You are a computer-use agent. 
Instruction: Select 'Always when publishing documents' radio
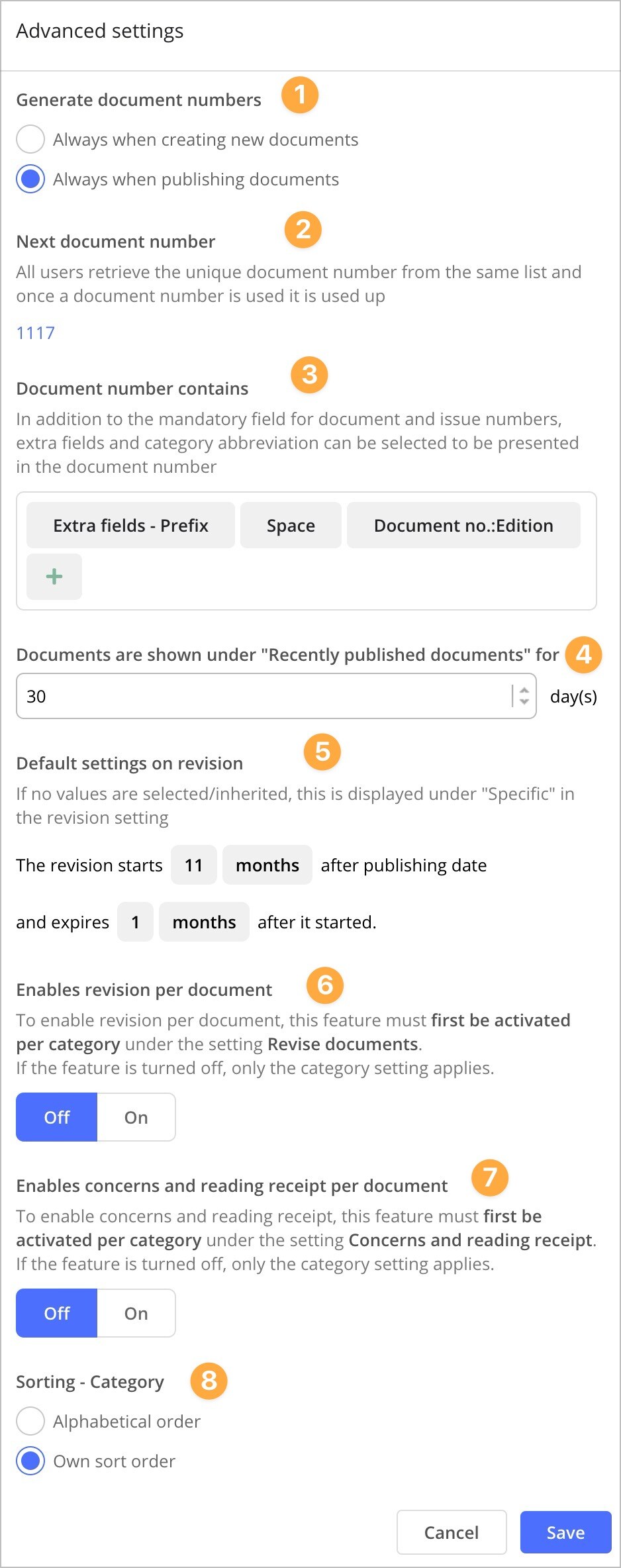point(30,179)
